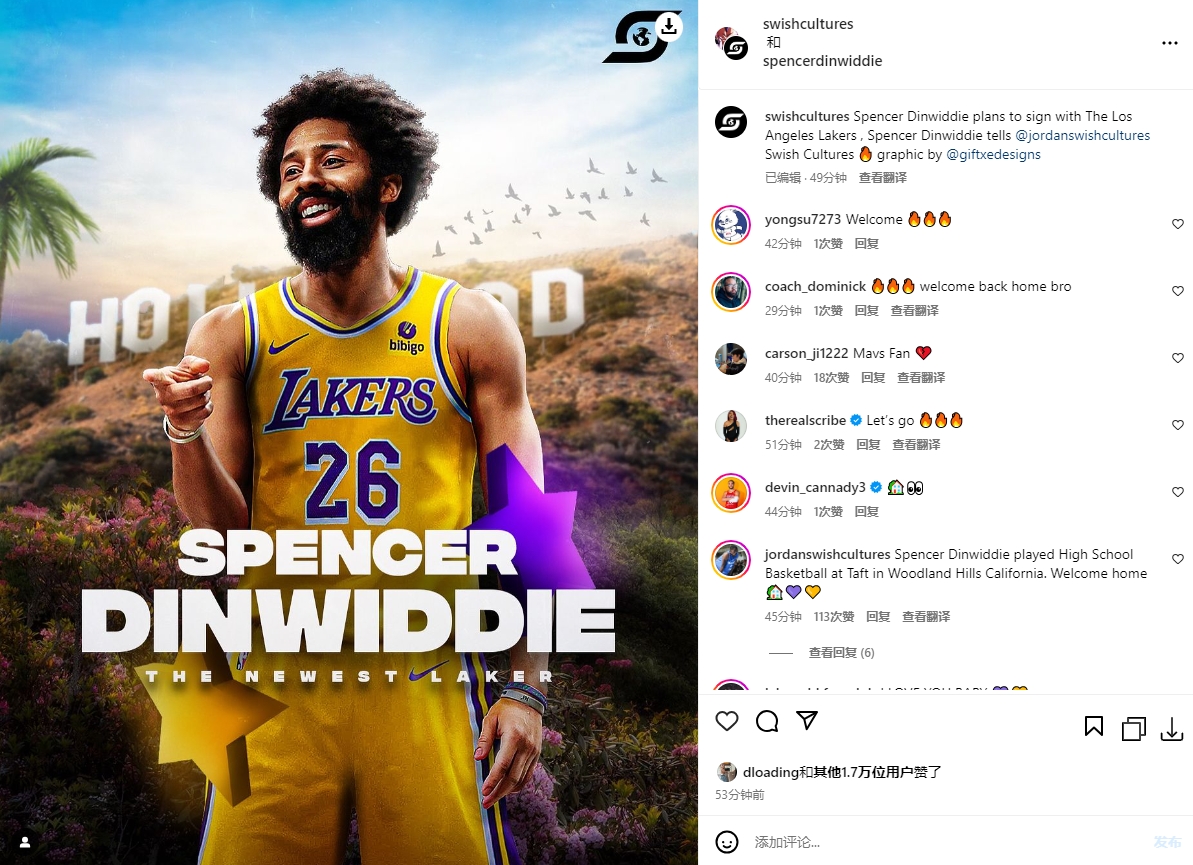Like carson_ji1222's Mavs Fan comment
This screenshot has width=1193, height=865.
(1178, 358)
